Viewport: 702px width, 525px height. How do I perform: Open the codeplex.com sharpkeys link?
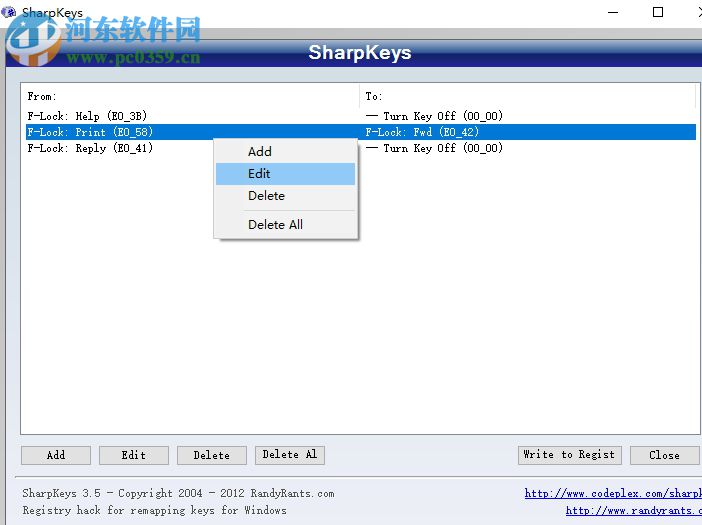pyautogui.click(x=613, y=493)
